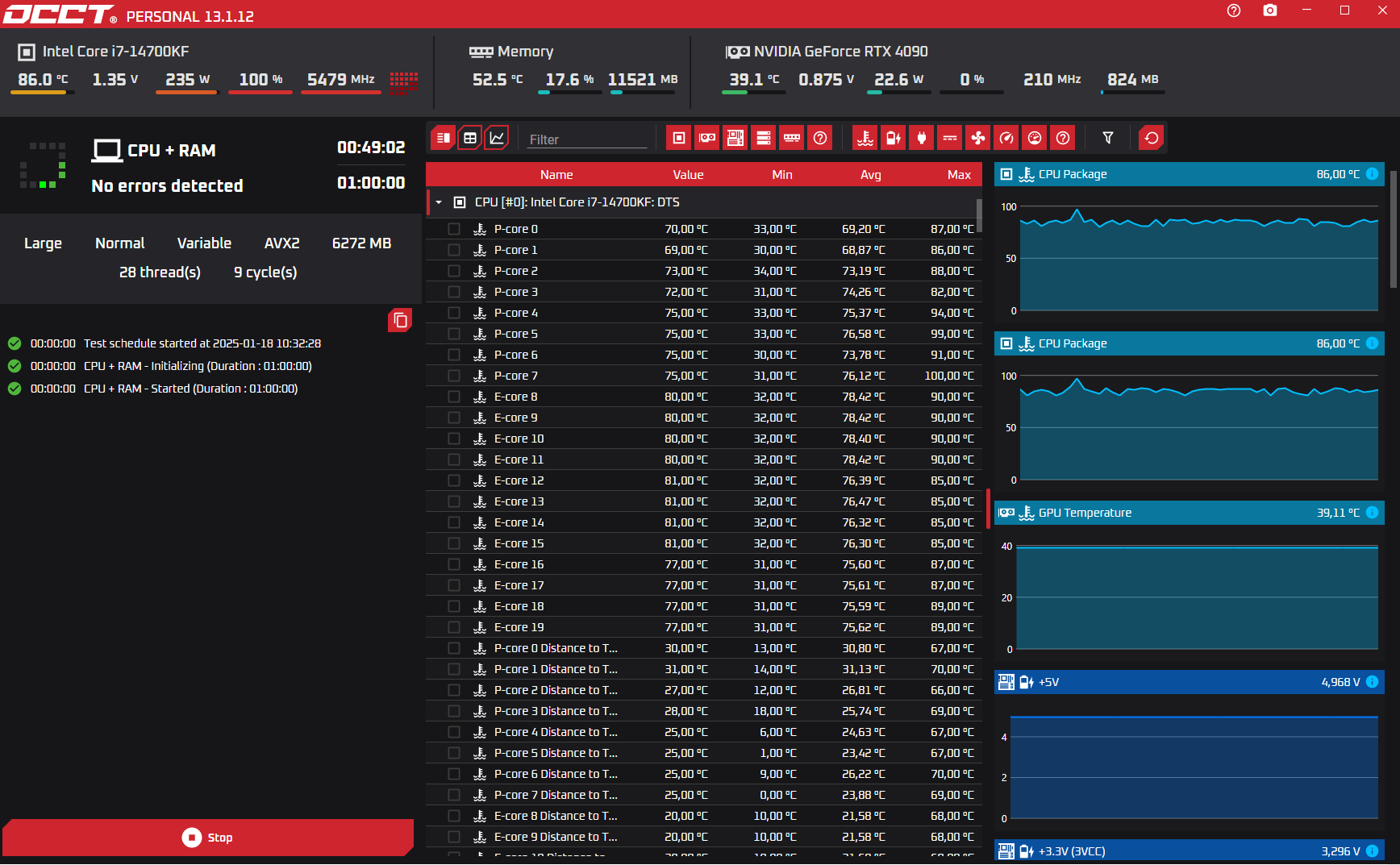Check the E-core 19 checkbox
Screen dimensions: 1400x865
tap(454, 627)
